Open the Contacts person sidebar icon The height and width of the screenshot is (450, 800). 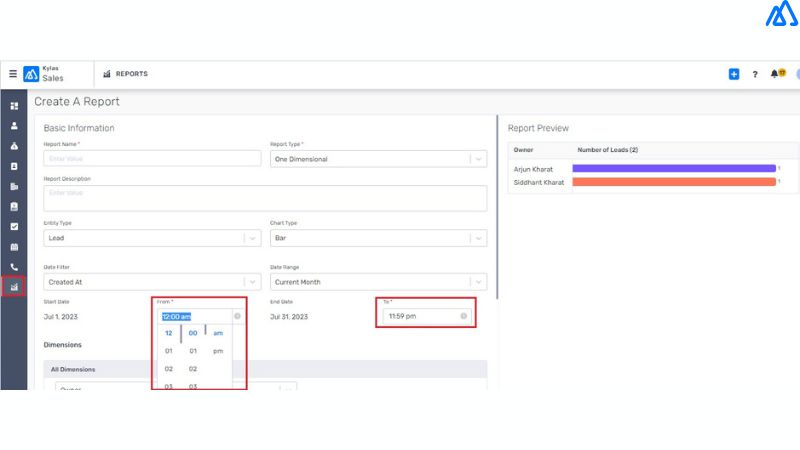pyautogui.click(x=14, y=126)
